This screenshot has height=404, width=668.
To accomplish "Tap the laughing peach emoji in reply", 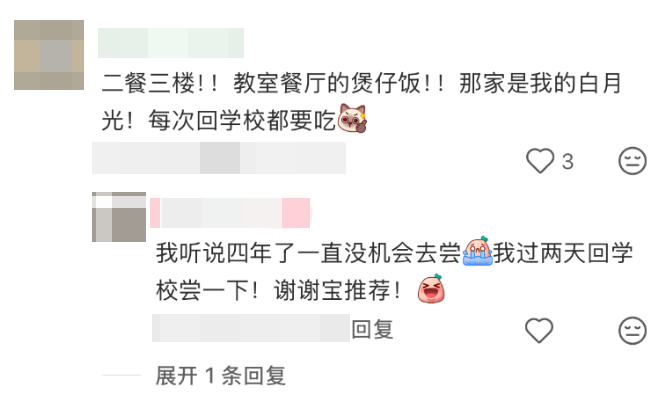I will (431, 289).
